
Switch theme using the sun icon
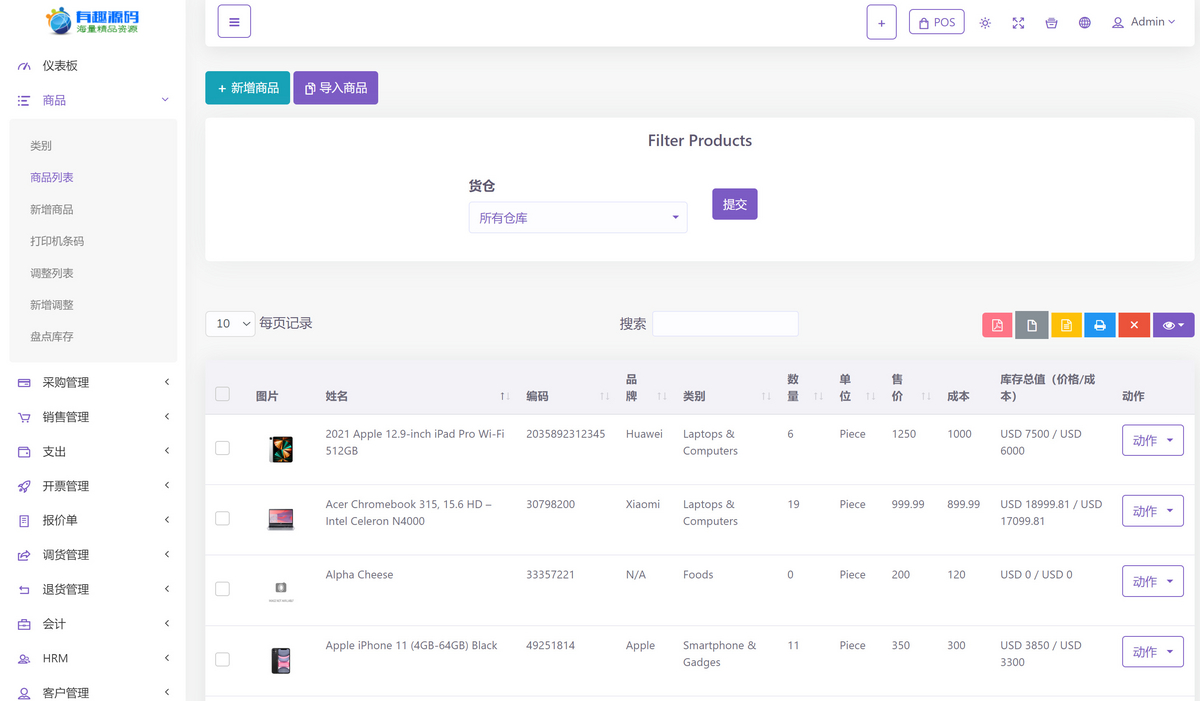coord(985,22)
